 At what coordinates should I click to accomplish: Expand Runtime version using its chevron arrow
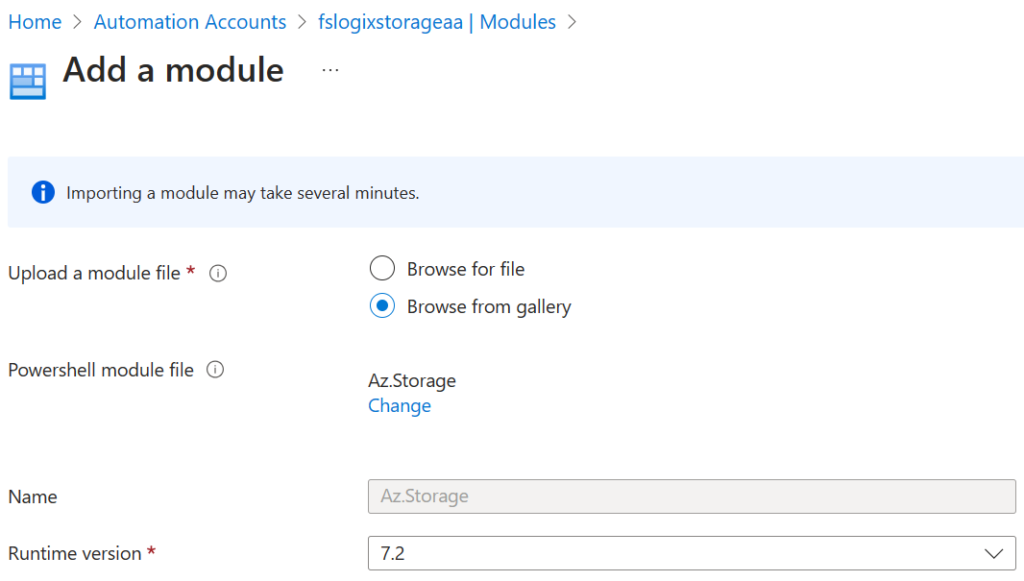click(993, 553)
